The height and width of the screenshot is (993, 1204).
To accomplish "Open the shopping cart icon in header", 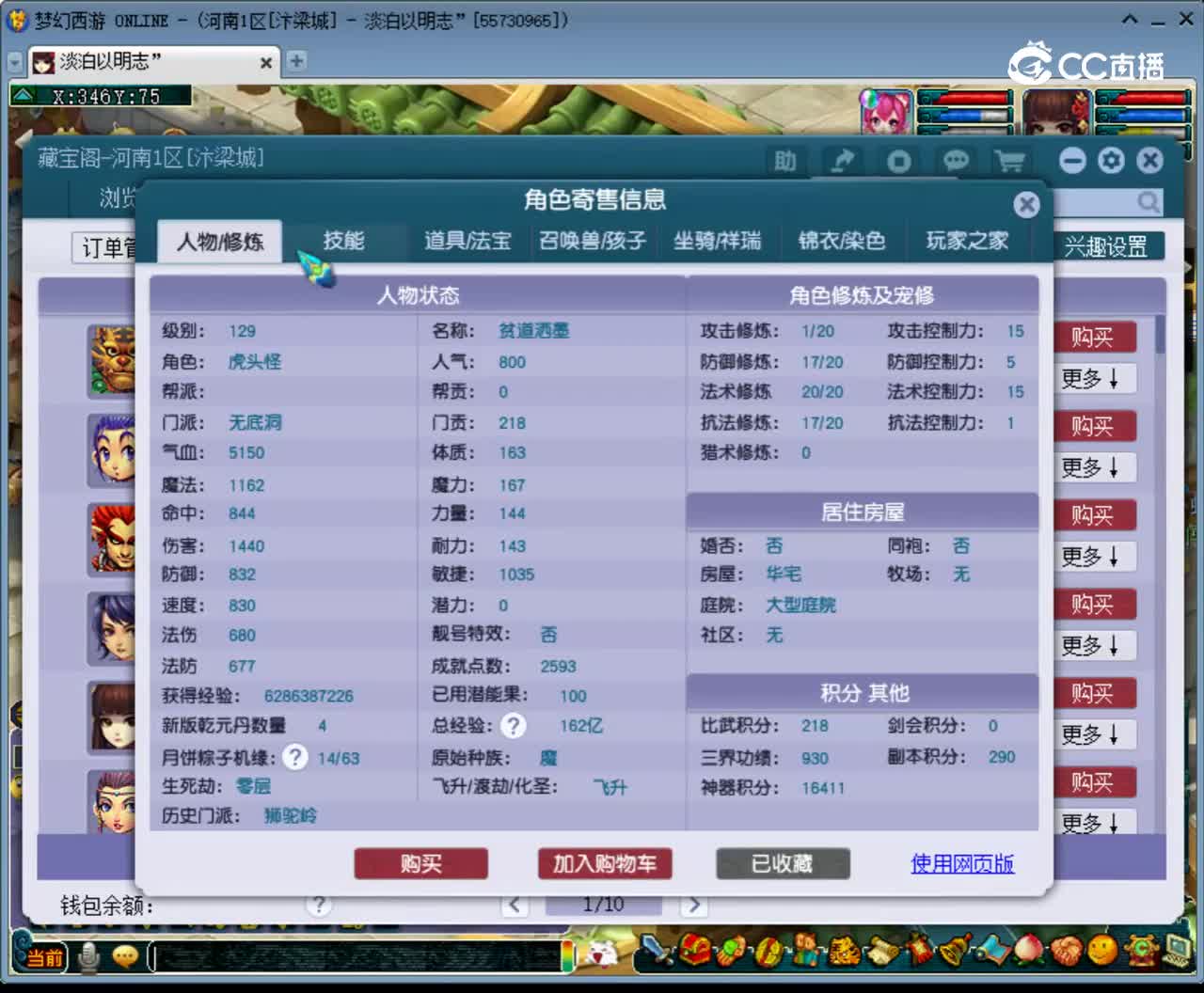I will [1010, 162].
